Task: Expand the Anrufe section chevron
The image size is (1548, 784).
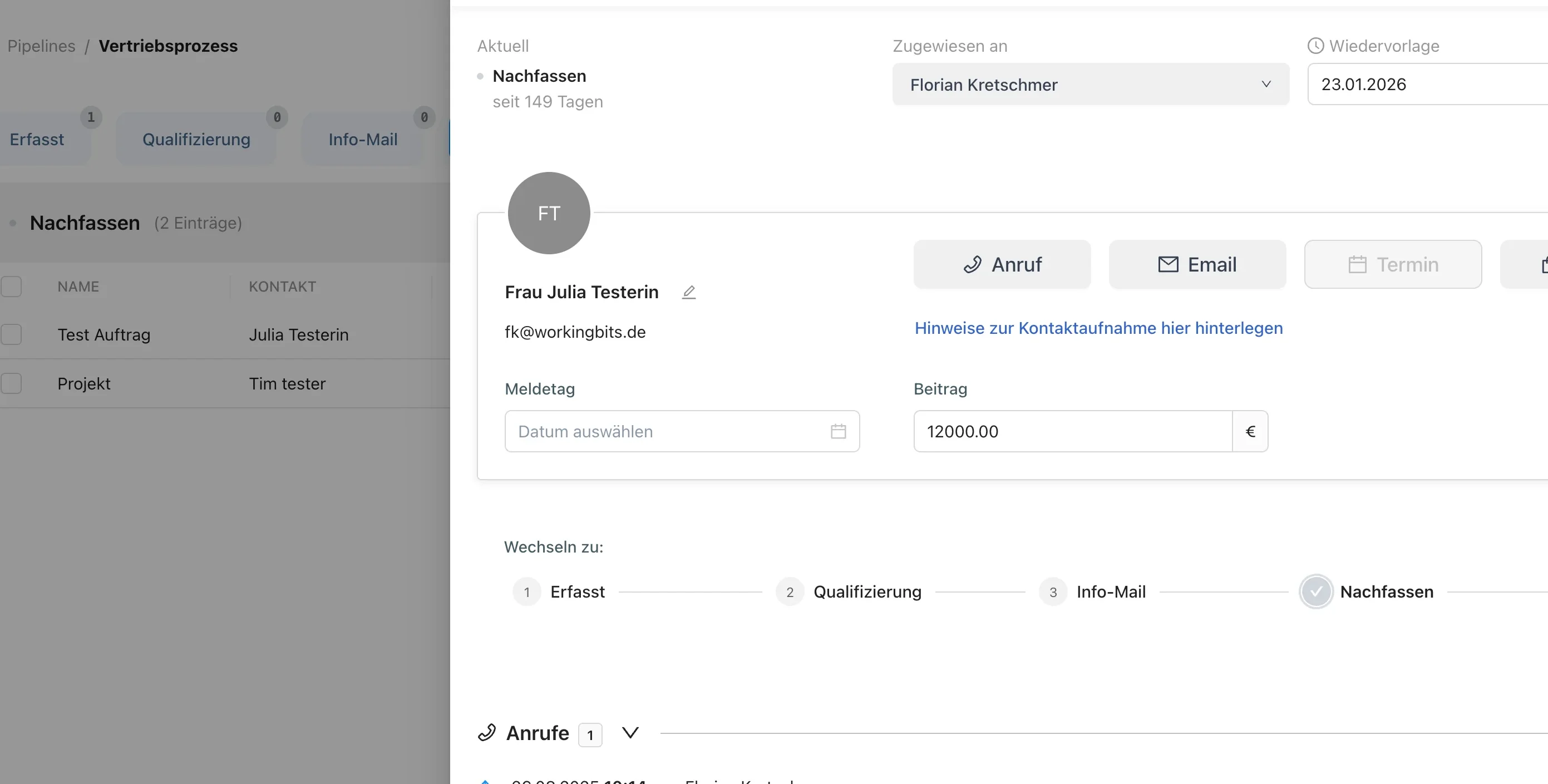Action: 630,733
